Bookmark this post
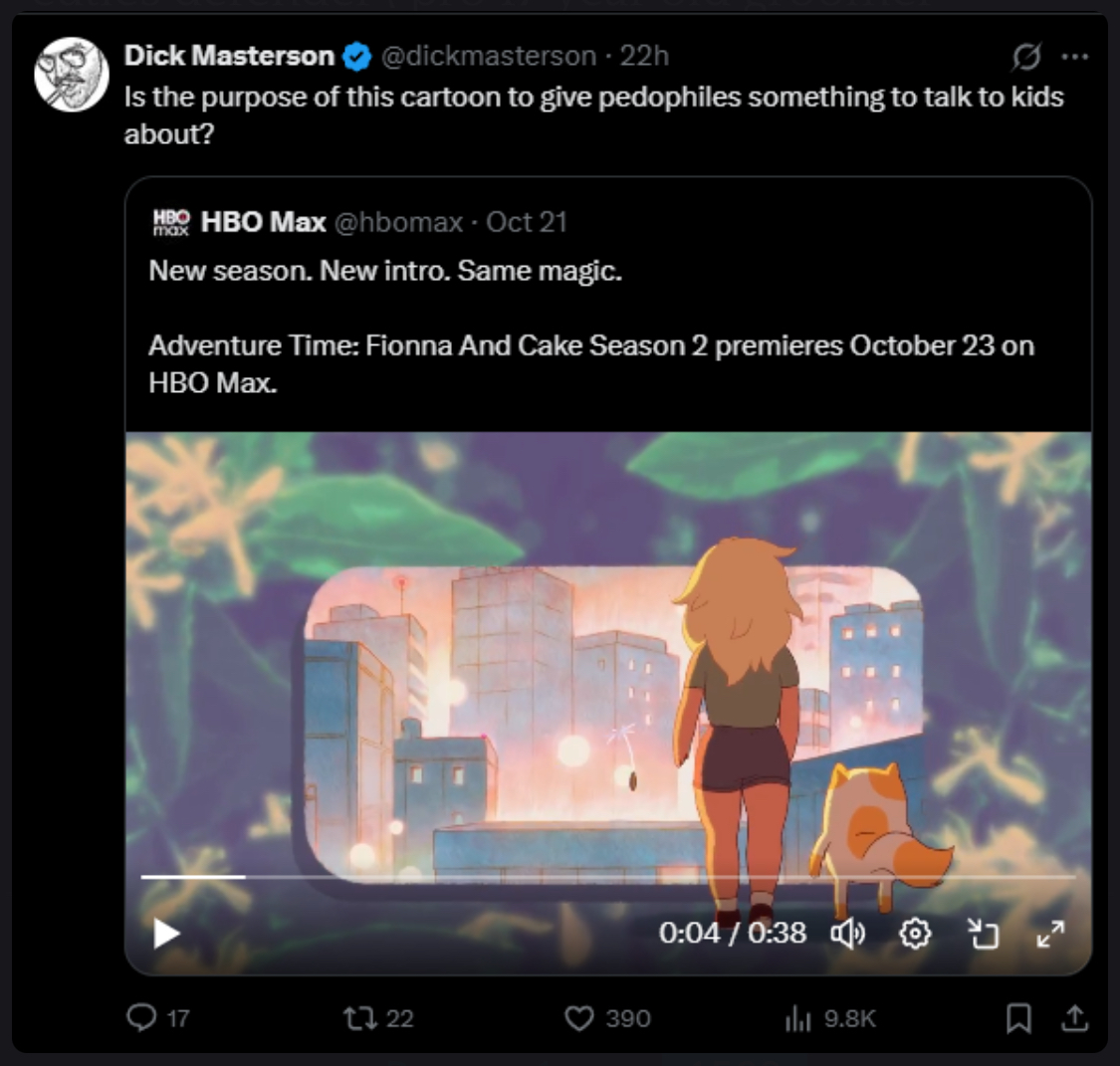The height and width of the screenshot is (1066, 1120). pyautogui.click(x=1018, y=1017)
